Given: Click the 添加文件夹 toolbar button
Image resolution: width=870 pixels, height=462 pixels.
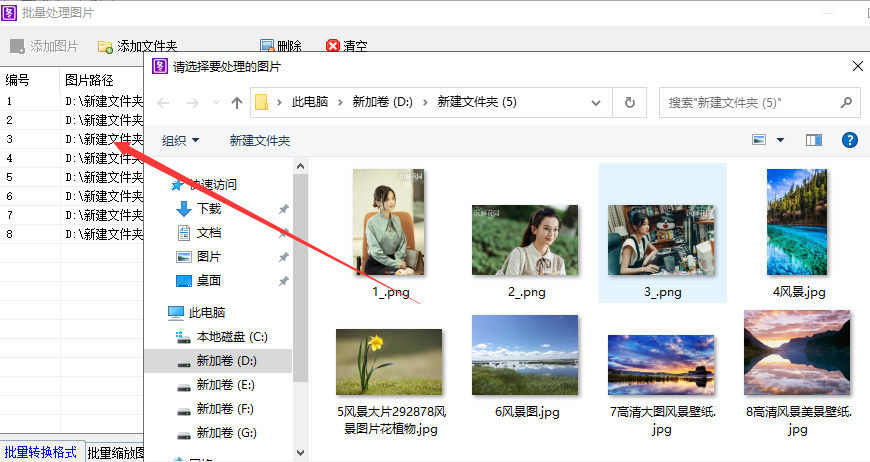Looking at the screenshot, I should [137, 46].
